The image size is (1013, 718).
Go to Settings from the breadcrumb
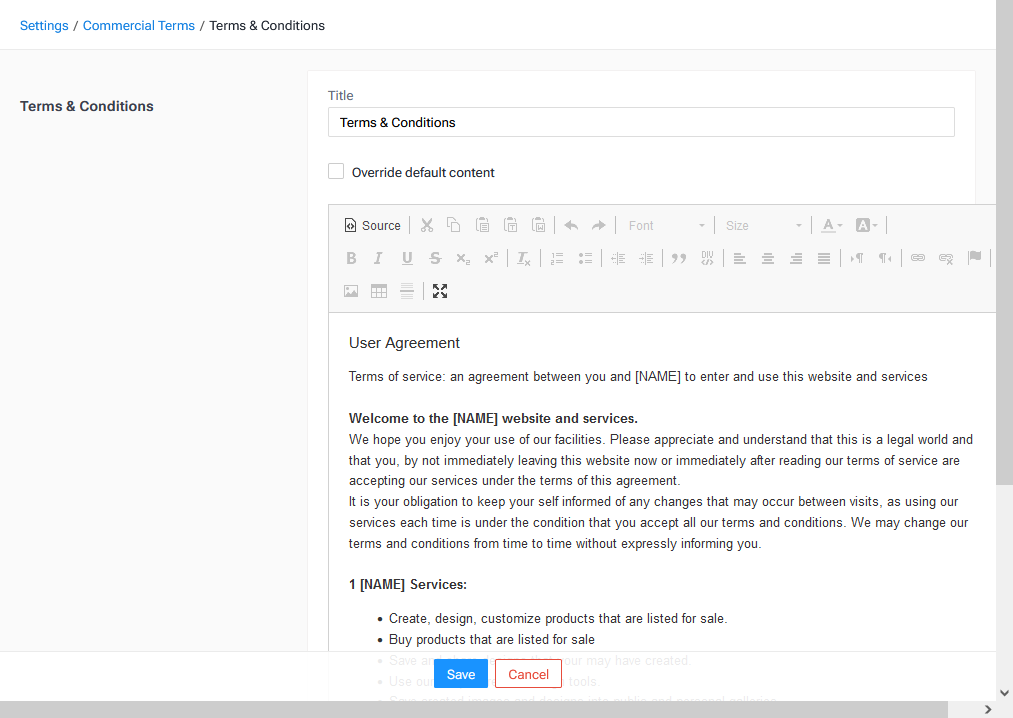(x=44, y=25)
